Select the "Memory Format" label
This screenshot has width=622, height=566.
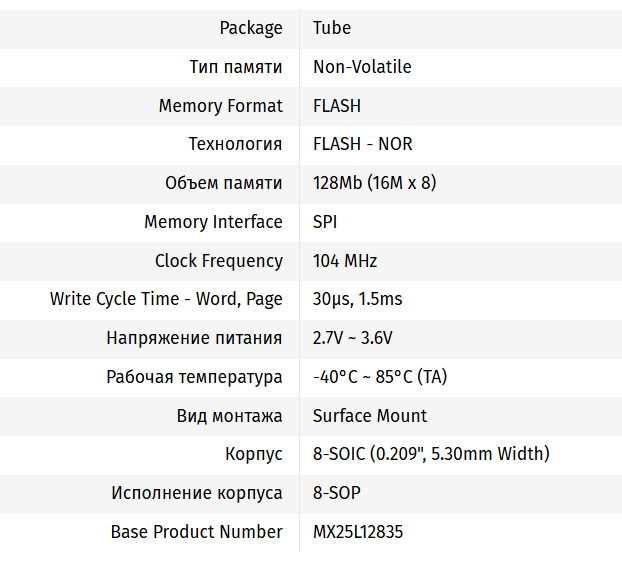click(x=220, y=106)
